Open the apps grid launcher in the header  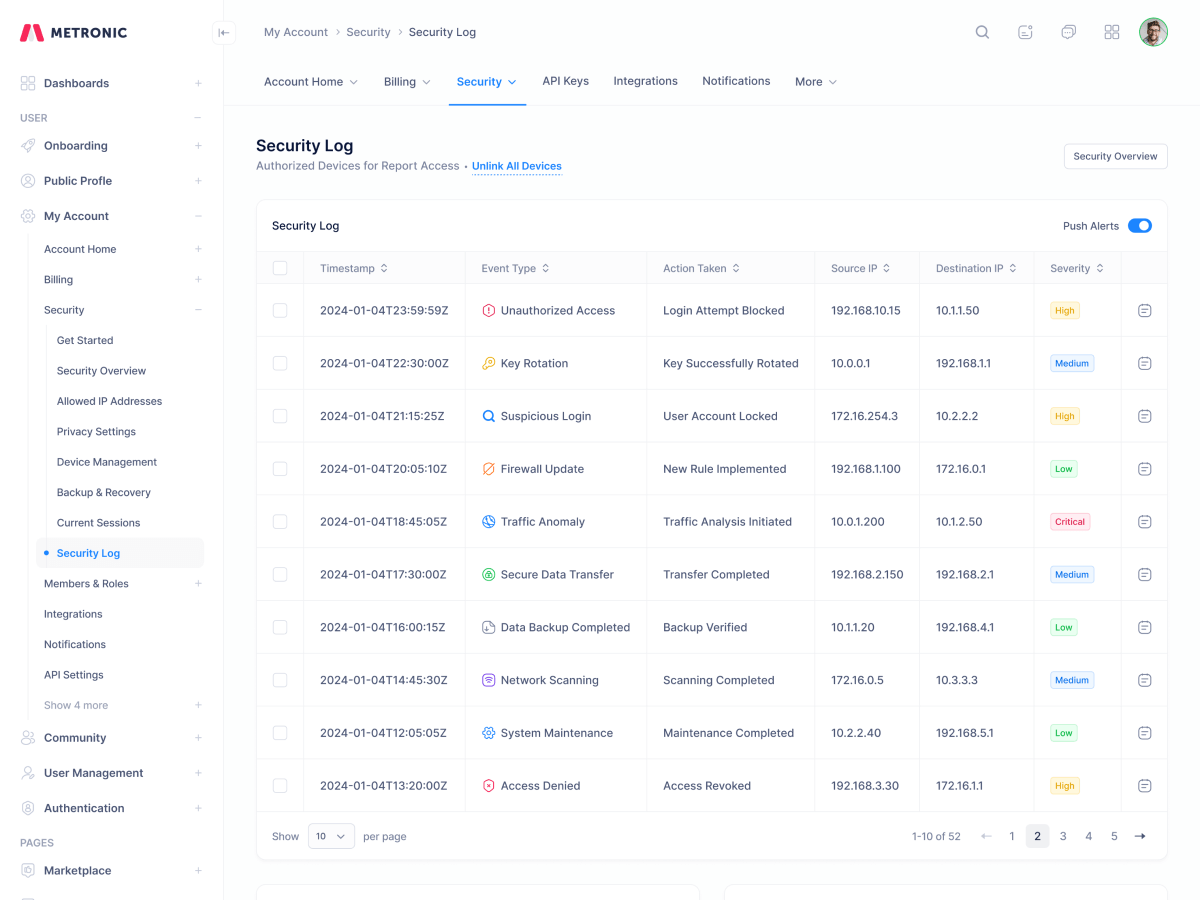pos(1111,31)
